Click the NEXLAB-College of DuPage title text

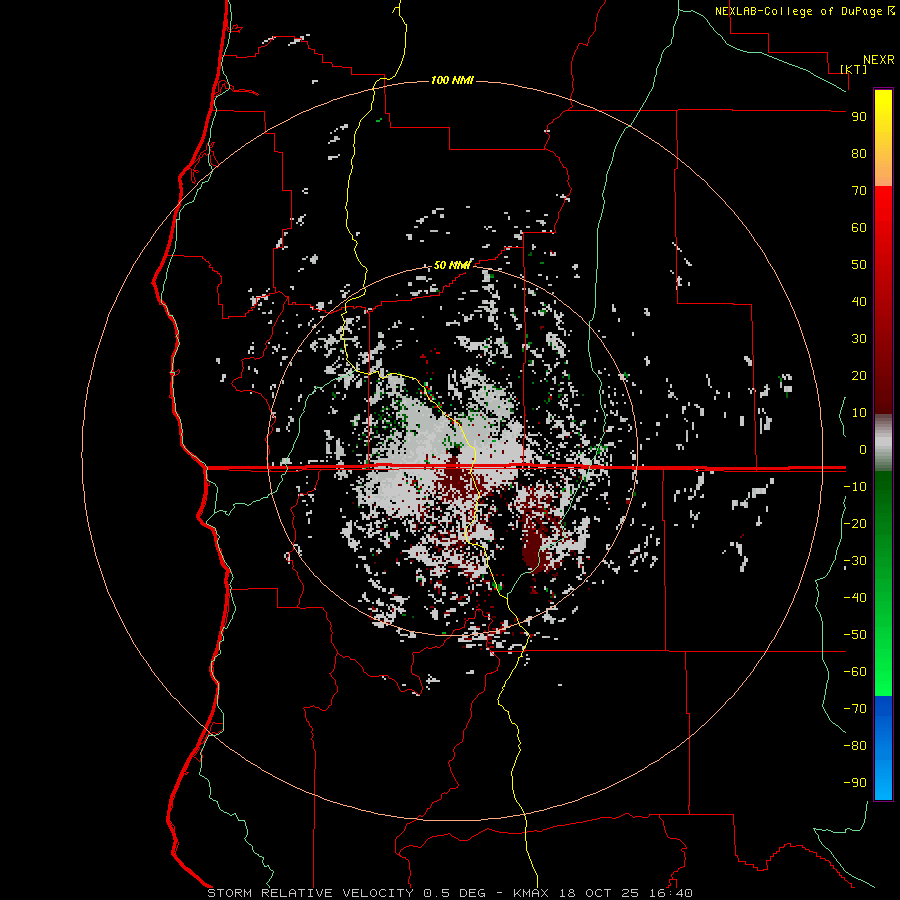798,11
